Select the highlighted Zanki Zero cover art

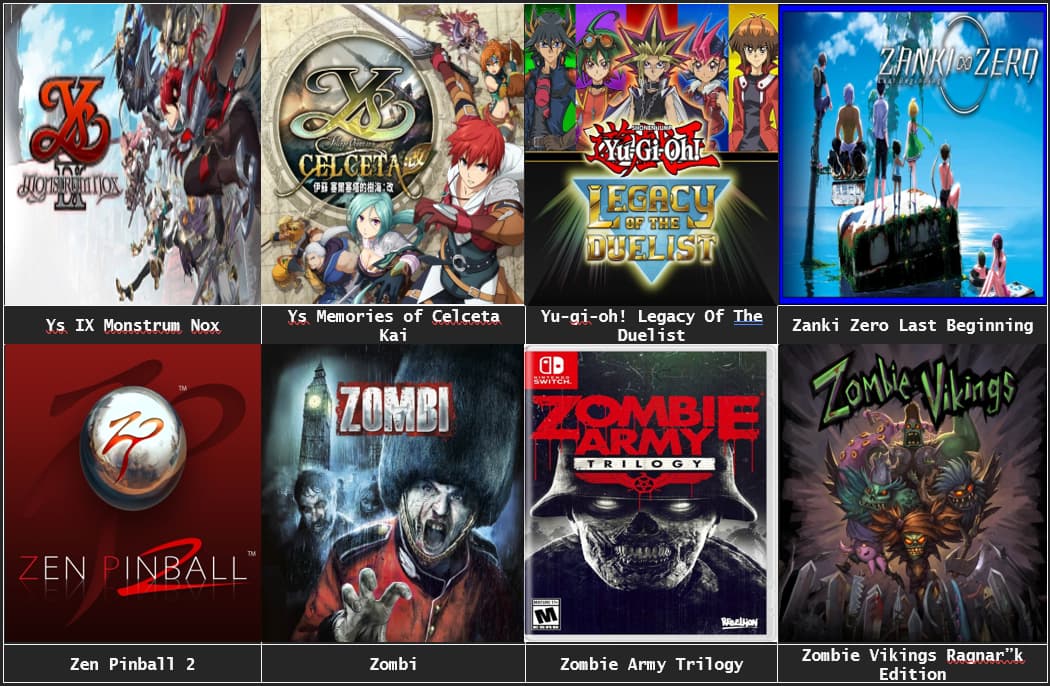[913, 154]
